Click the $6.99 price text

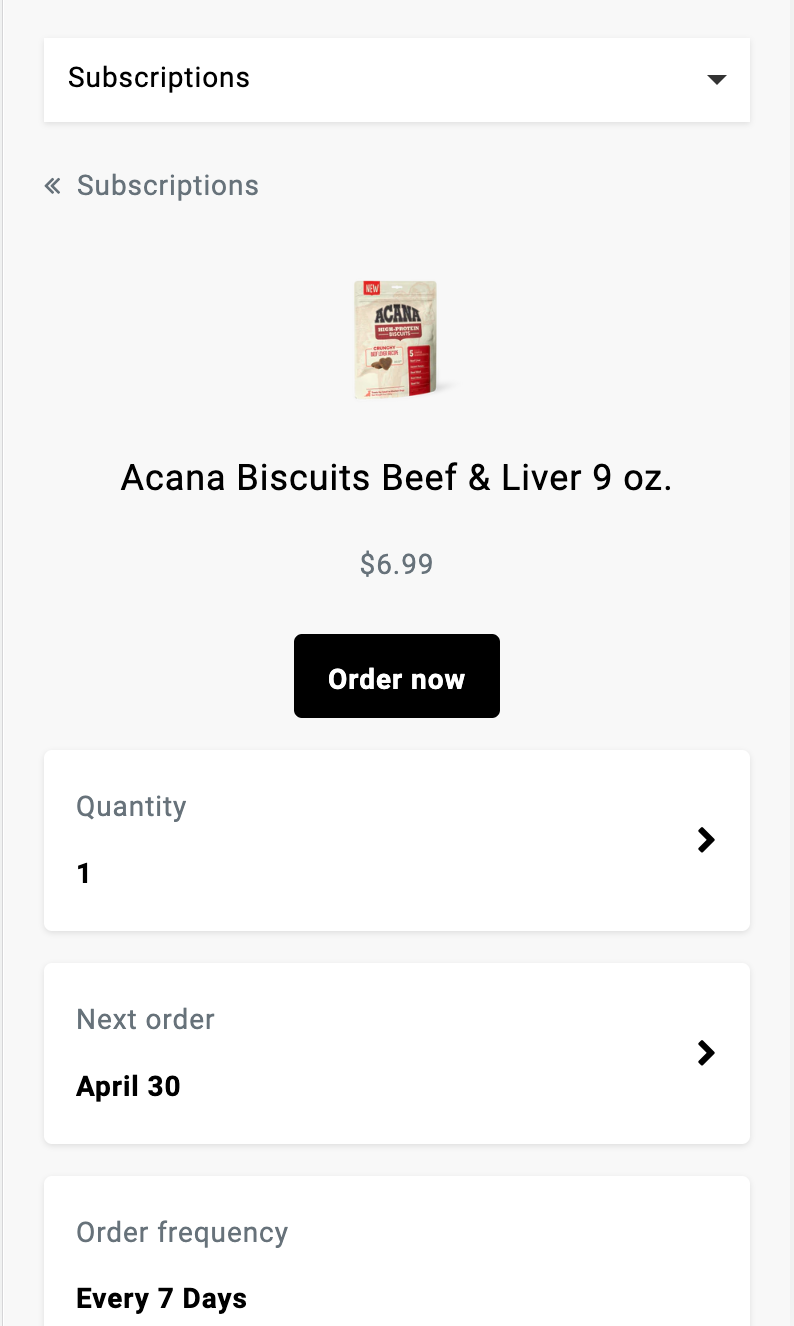pyautogui.click(x=396, y=564)
